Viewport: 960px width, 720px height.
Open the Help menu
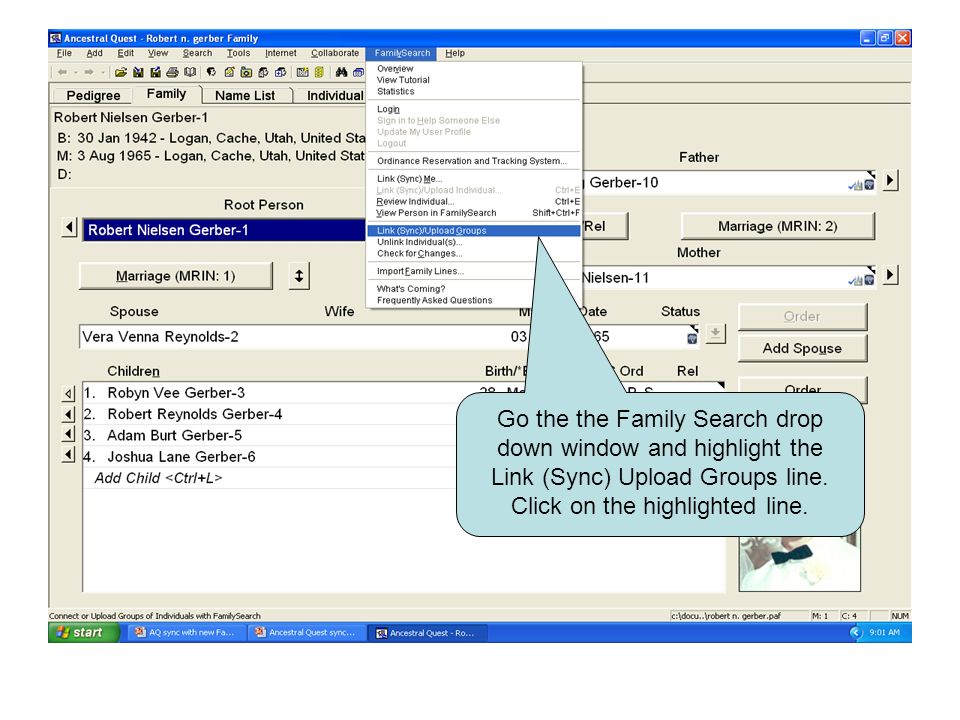point(455,53)
